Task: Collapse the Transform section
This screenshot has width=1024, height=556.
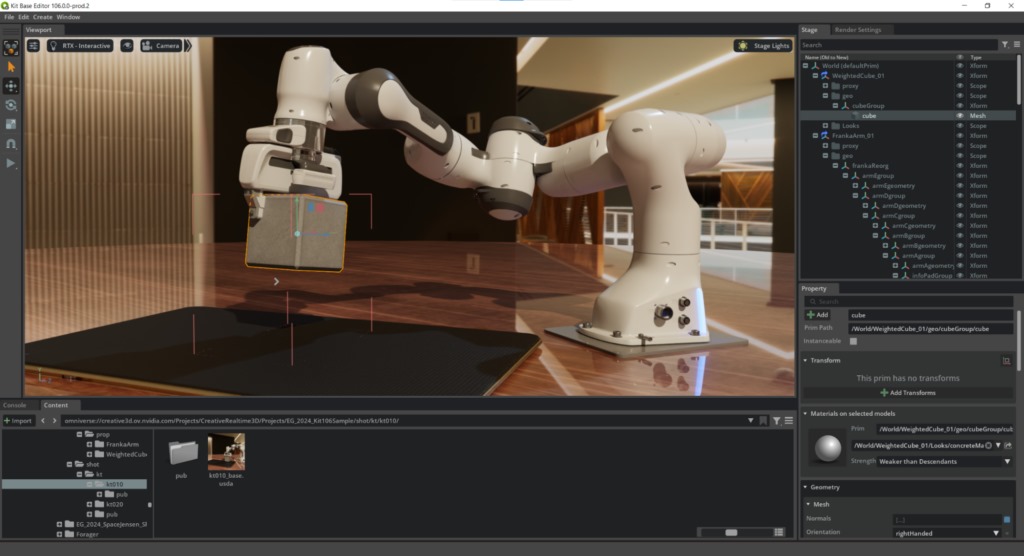Action: coord(805,361)
